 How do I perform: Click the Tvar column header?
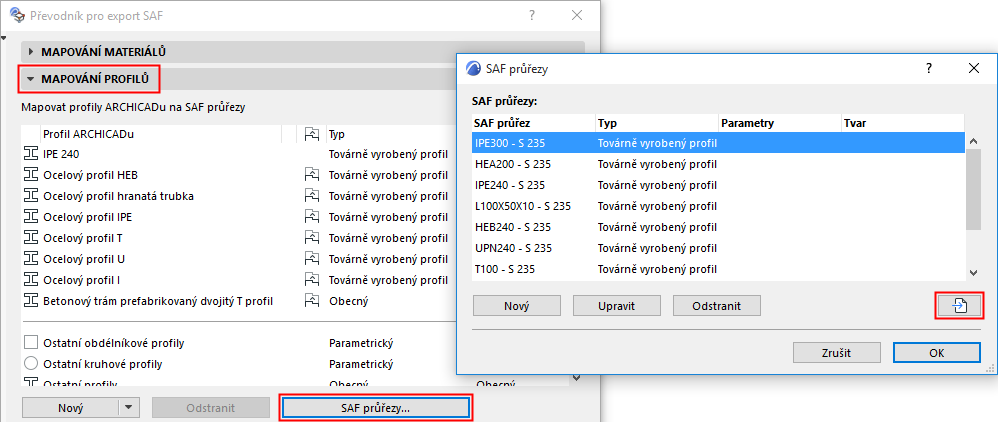(903, 123)
